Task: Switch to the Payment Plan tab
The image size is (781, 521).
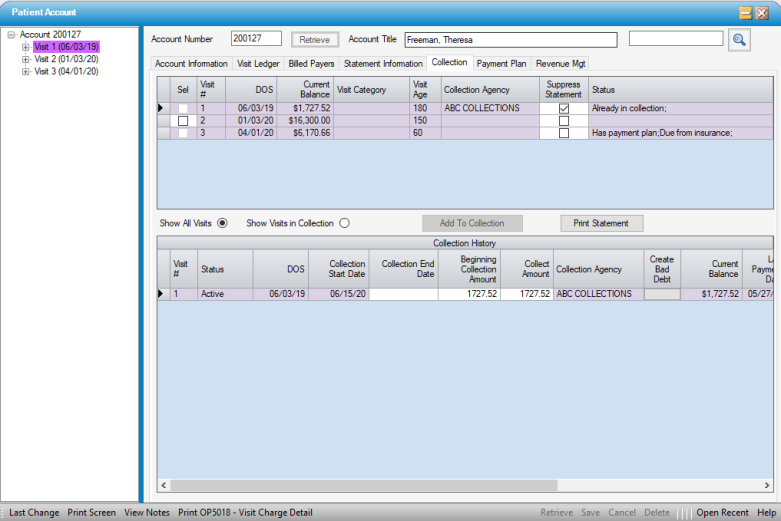Action: pos(502,64)
